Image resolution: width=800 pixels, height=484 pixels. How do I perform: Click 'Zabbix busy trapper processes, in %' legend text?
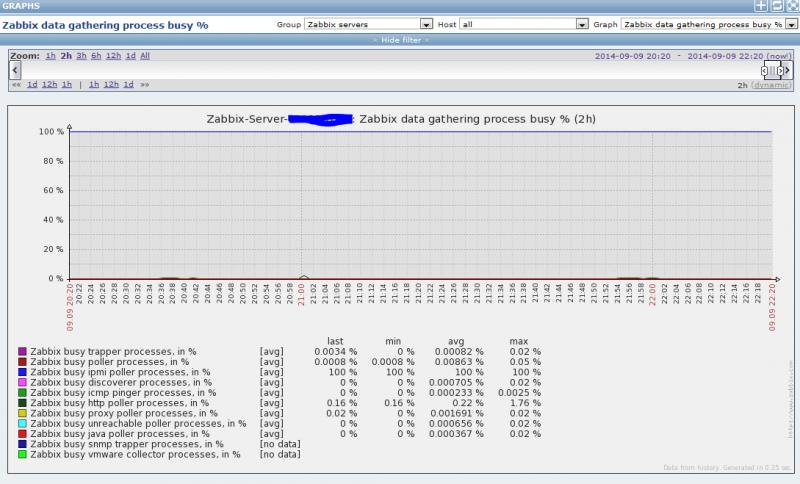113,351
